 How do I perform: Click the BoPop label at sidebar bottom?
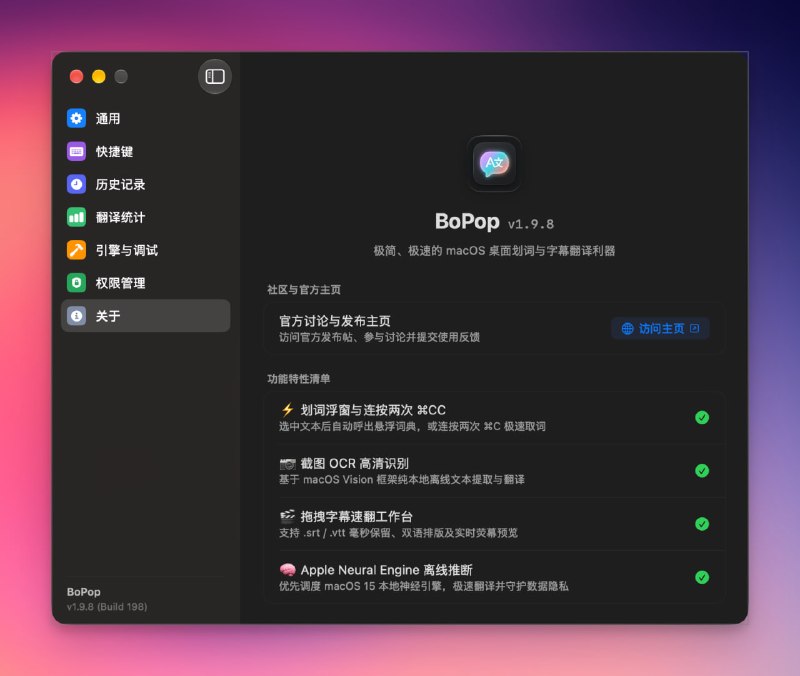[x=84, y=592]
